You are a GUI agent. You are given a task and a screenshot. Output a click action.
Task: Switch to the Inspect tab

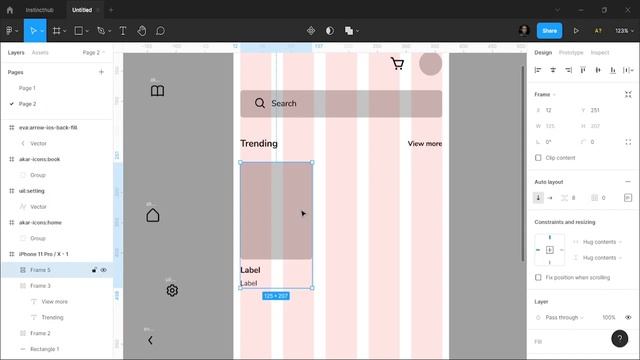tap(600, 52)
